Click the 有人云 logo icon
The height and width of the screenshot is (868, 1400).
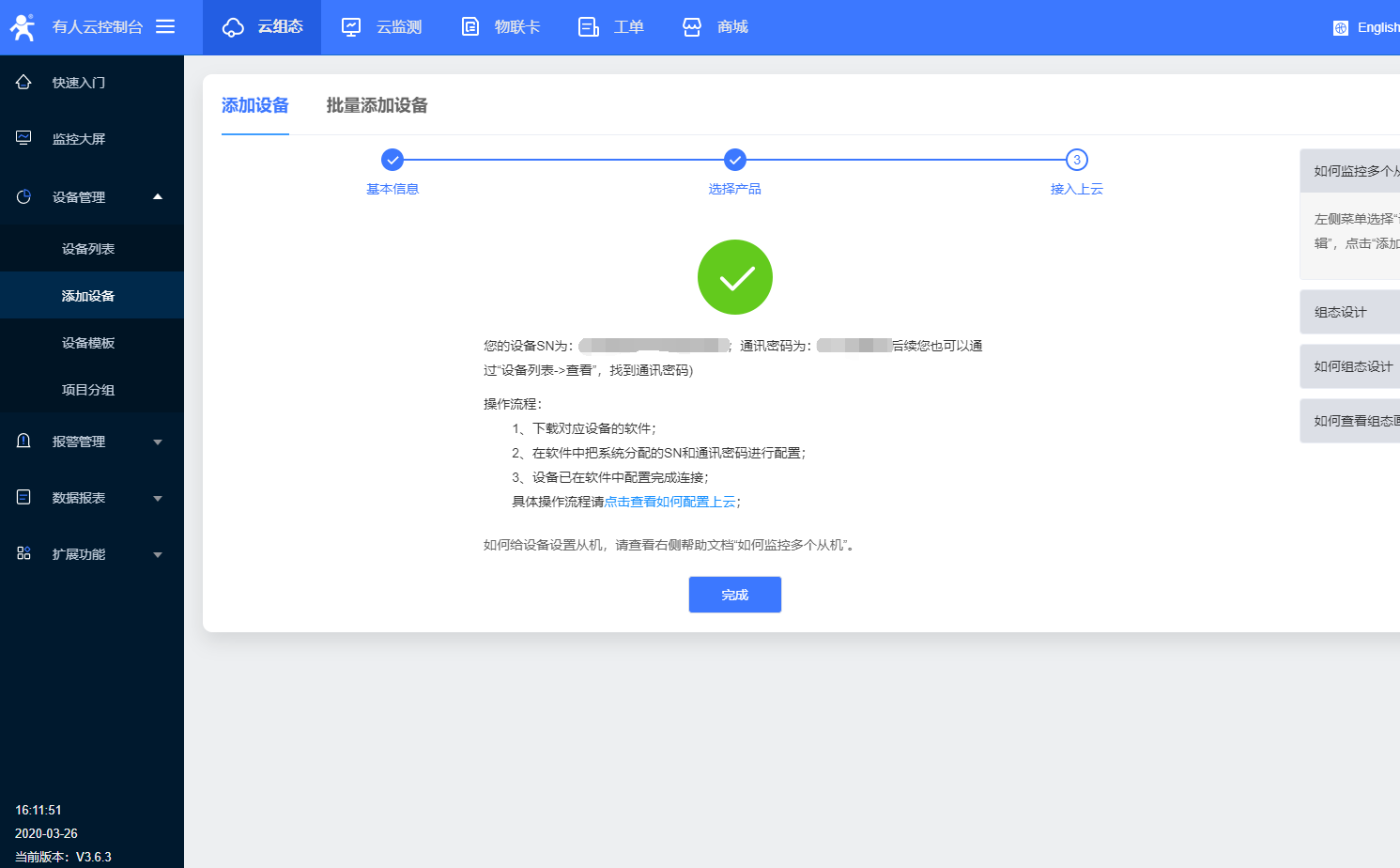pos(23,27)
